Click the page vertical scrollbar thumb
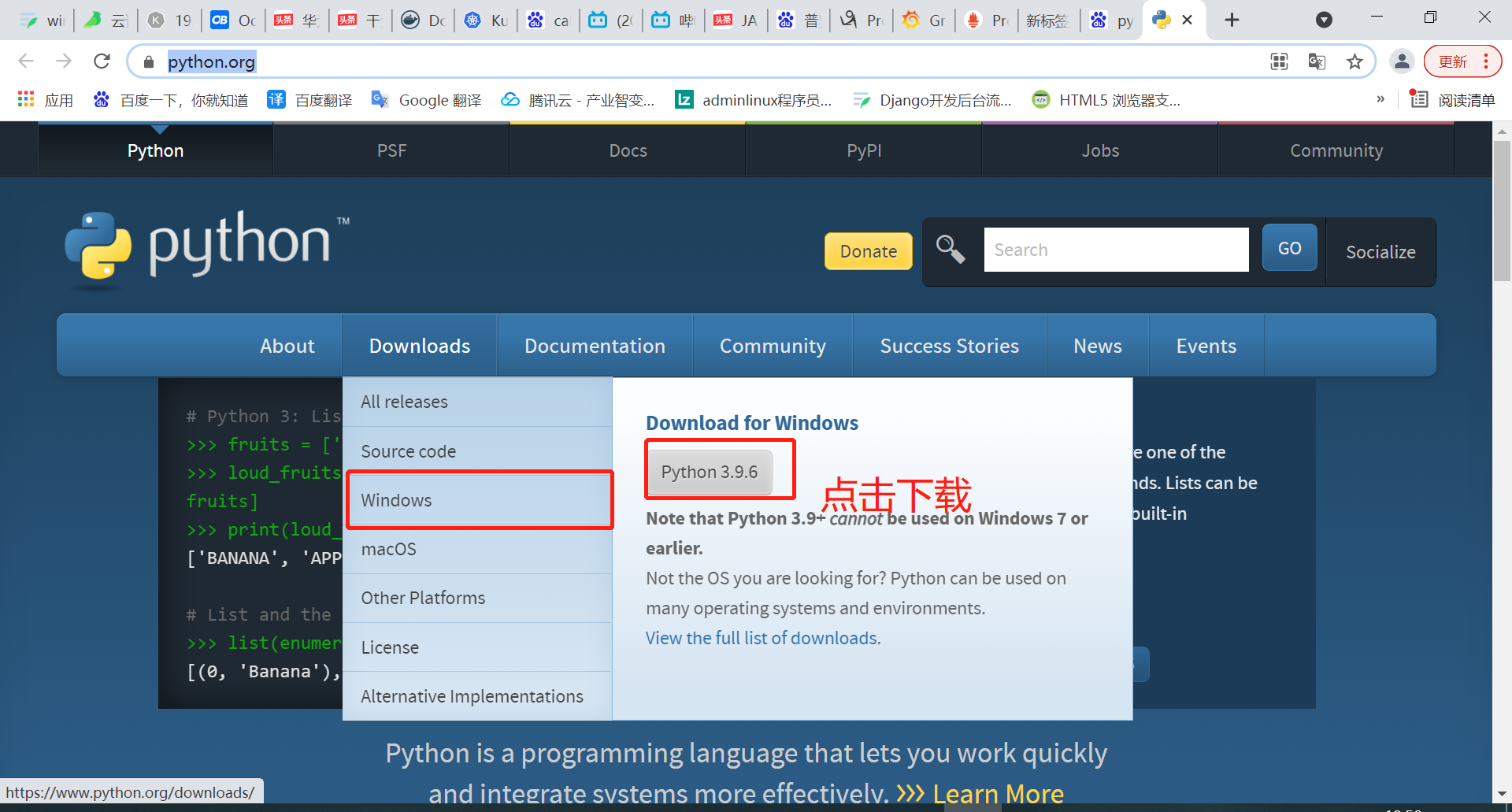Image resolution: width=1512 pixels, height=812 pixels. (1502, 210)
